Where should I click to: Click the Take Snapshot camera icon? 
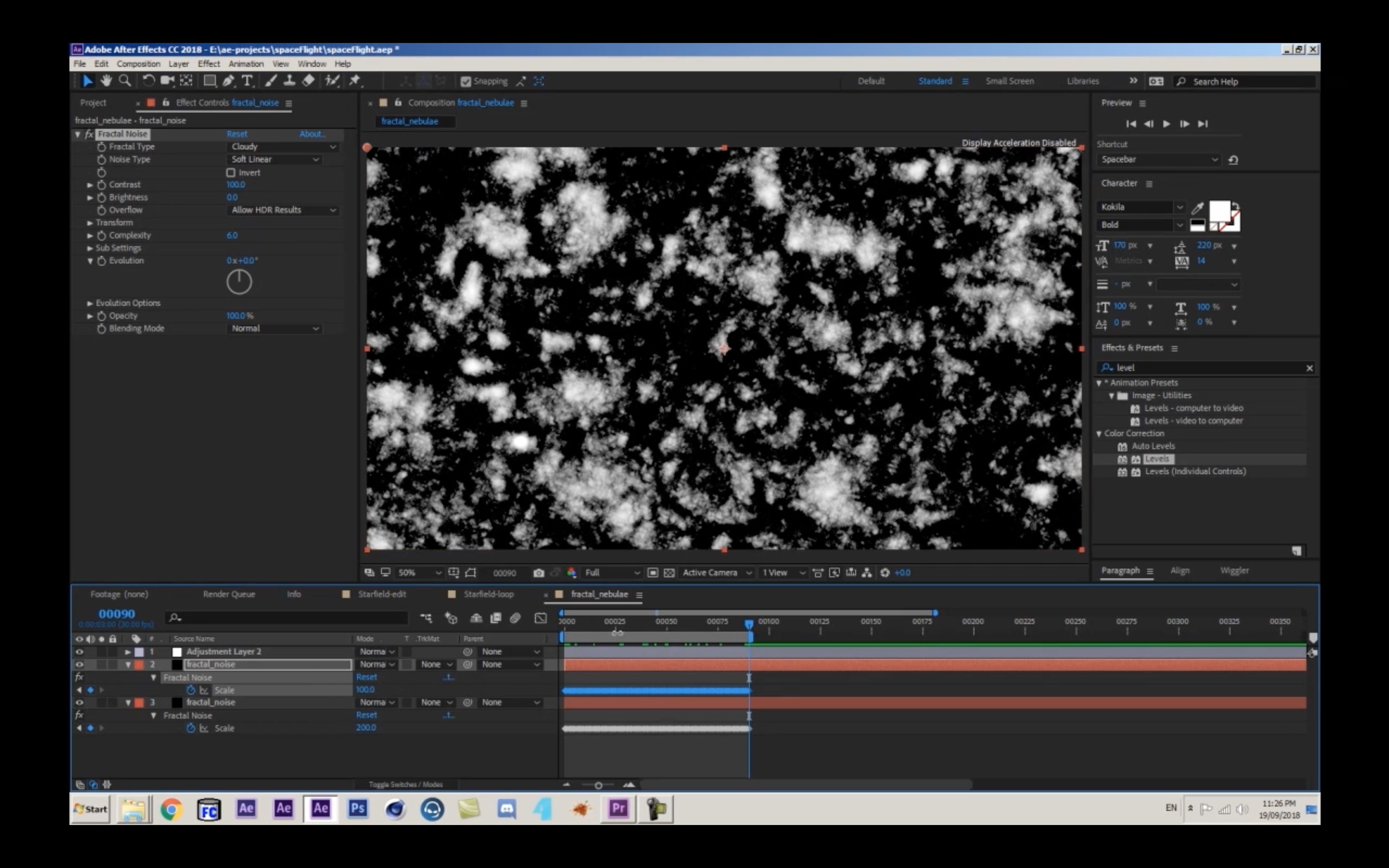pyautogui.click(x=538, y=572)
